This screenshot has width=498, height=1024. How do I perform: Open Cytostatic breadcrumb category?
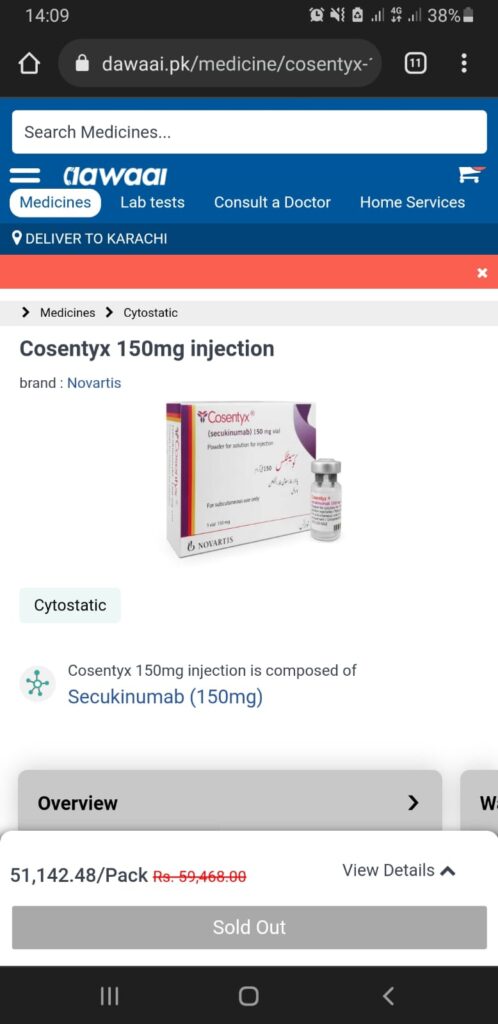point(150,313)
